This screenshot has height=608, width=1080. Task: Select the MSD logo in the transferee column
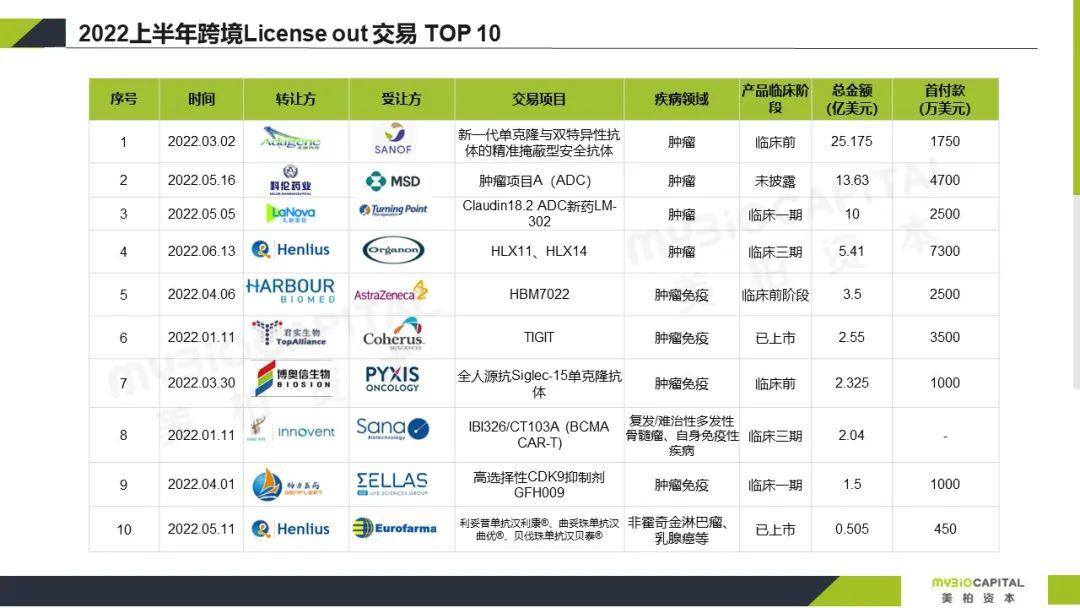pyautogui.click(x=393, y=181)
